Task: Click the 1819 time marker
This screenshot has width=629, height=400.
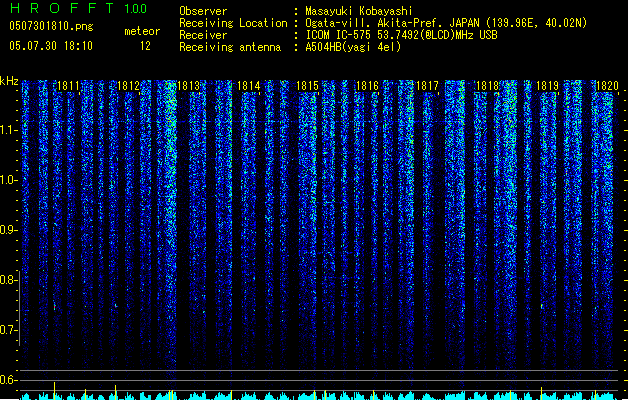Action: [x=548, y=86]
